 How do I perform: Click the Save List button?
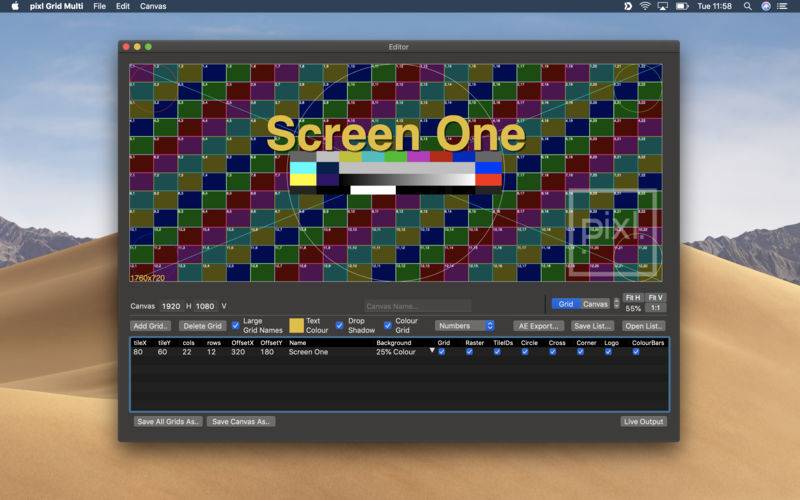point(592,326)
